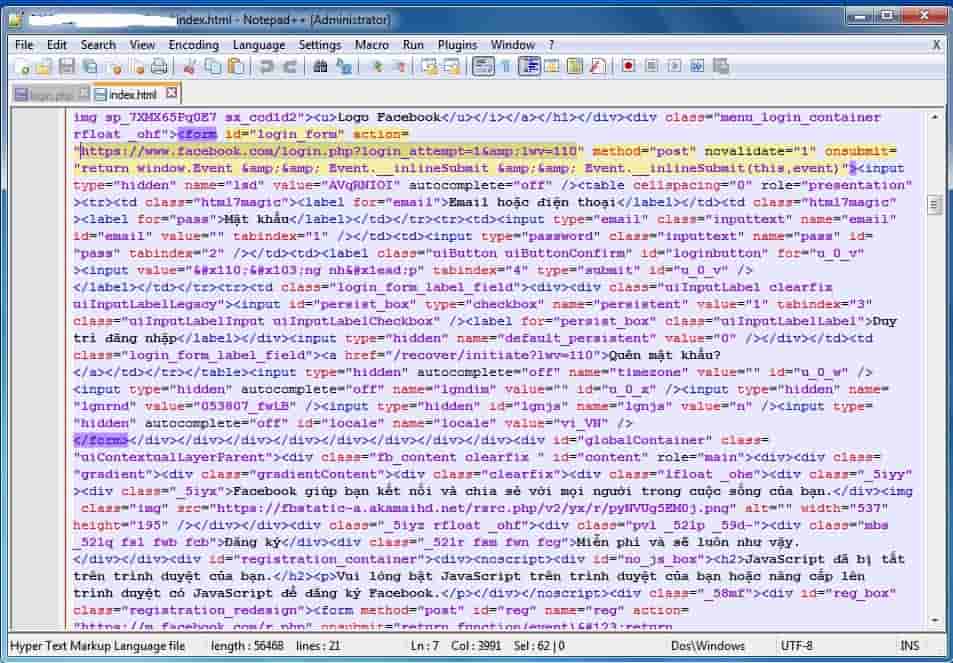
Task: Click Save Recorded Macro icon
Action: [x=721, y=66]
